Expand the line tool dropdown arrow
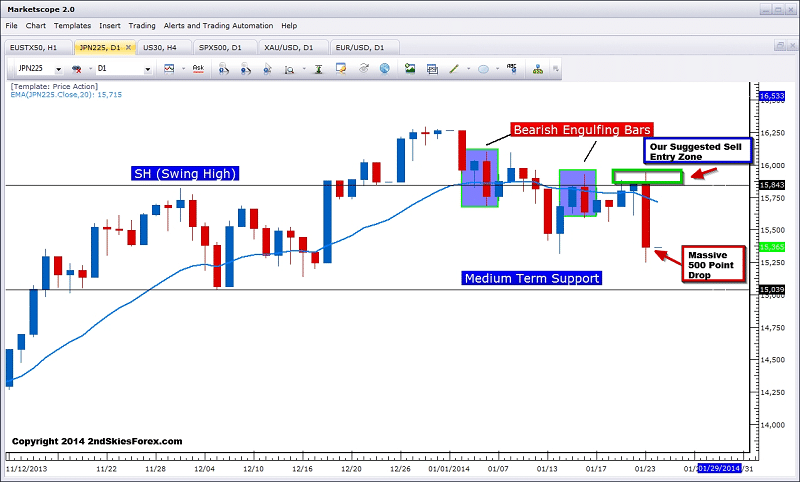The height and width of the screenshot is (482, 800). click(468, 69)
